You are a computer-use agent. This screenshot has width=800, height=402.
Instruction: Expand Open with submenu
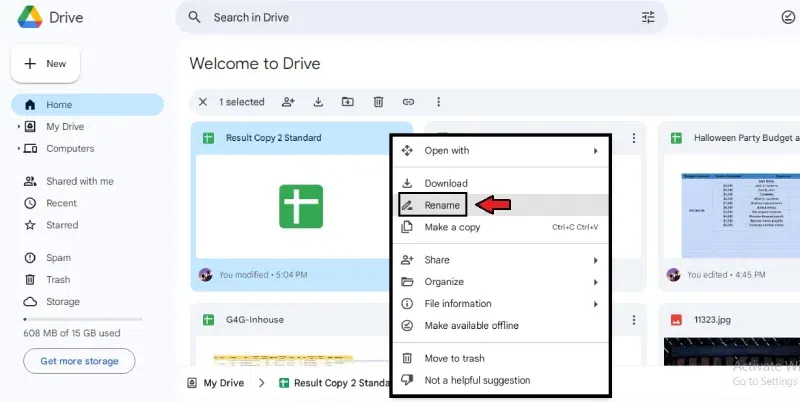tap(501, 151)
